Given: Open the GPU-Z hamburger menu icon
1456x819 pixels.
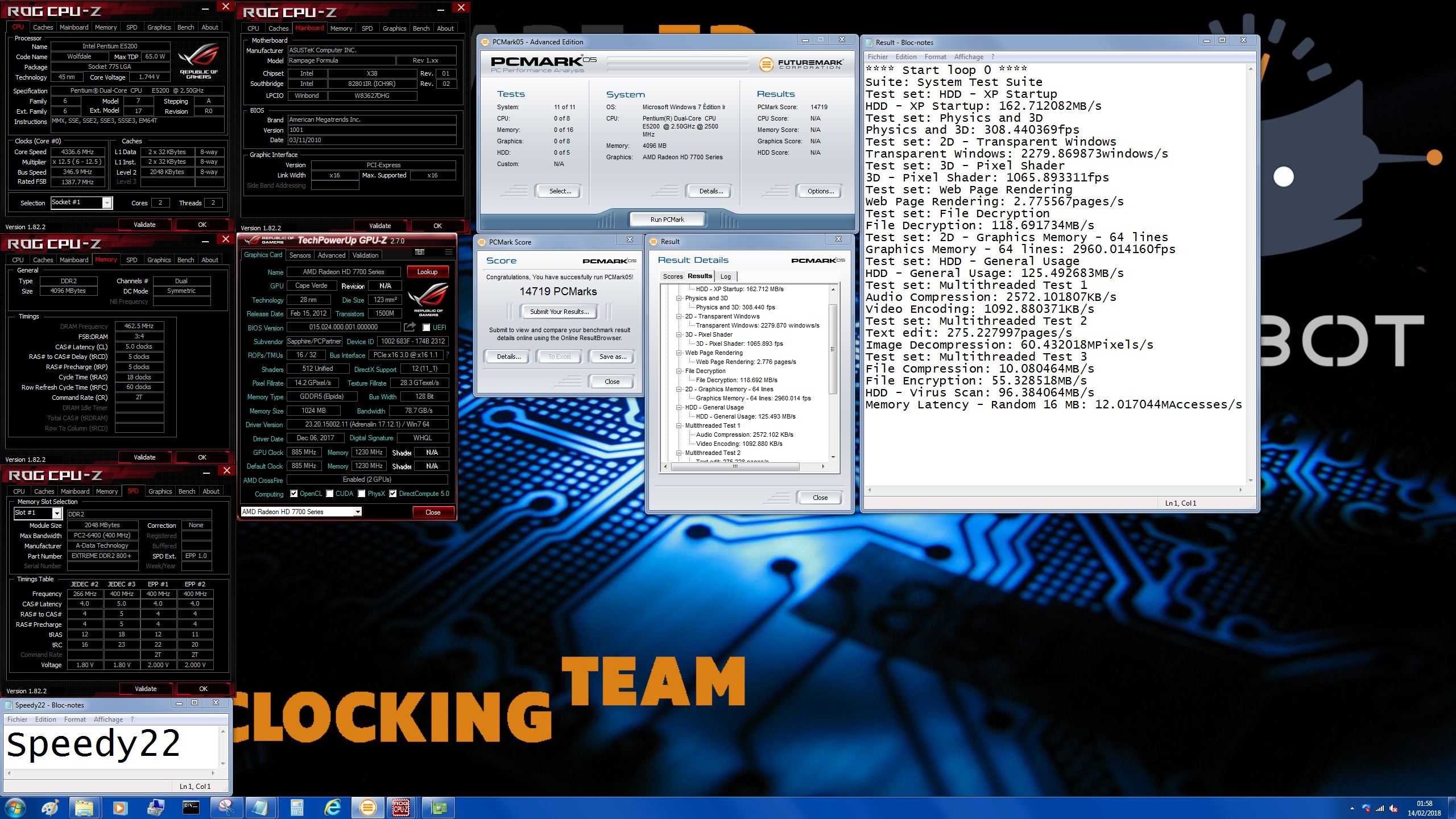Looking at the screenshot, I should coord(449,252).
